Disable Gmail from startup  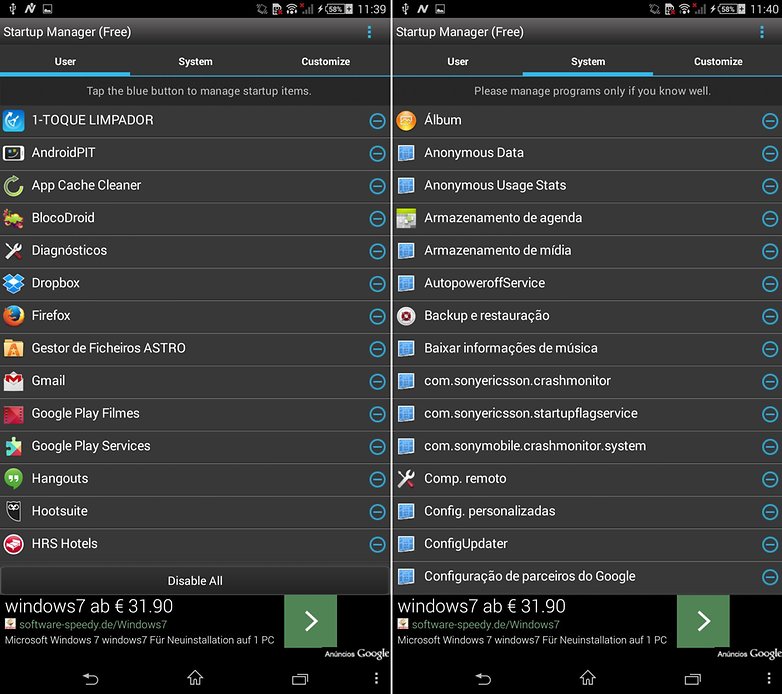point(378,381)
